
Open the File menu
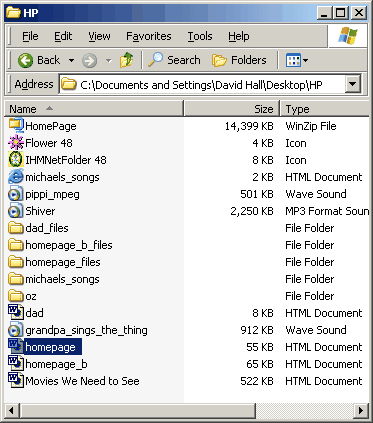click(x=30, y=36)
